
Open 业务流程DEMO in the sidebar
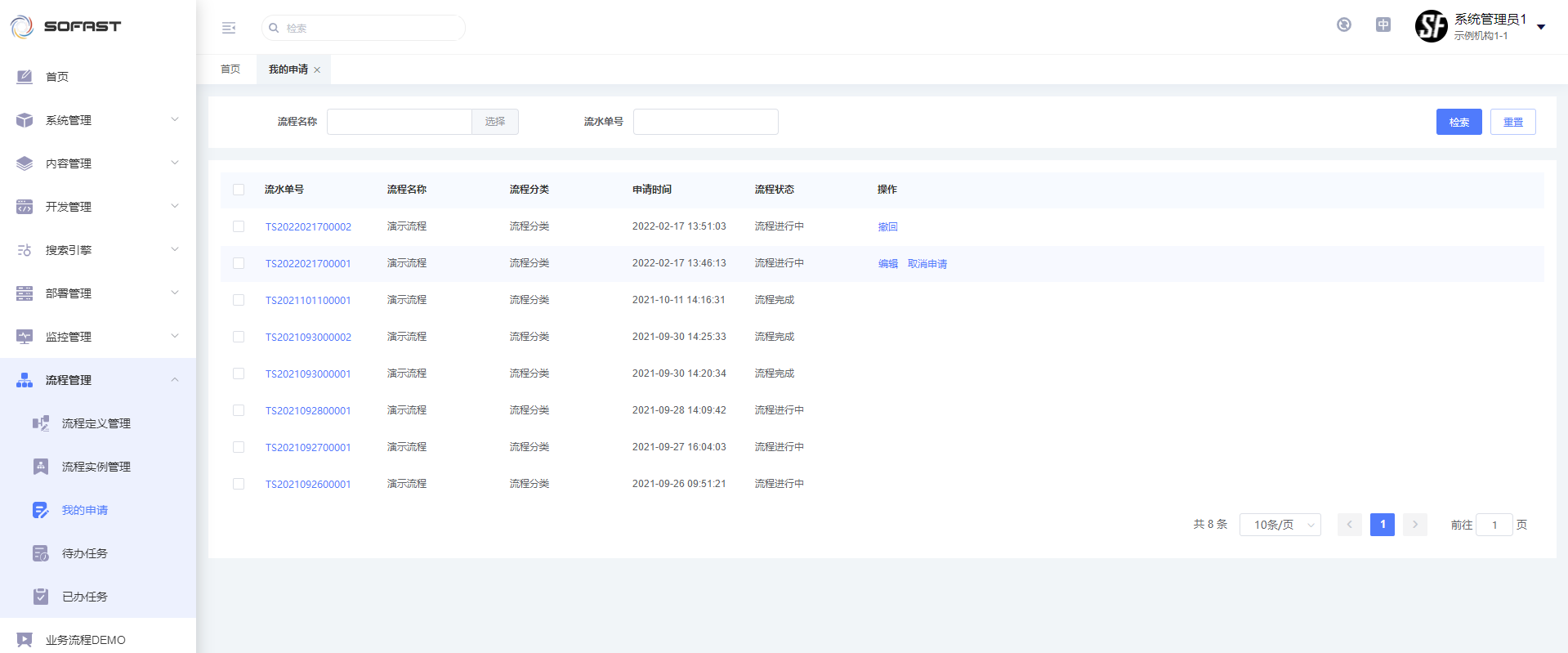click(x=86, y=640)
